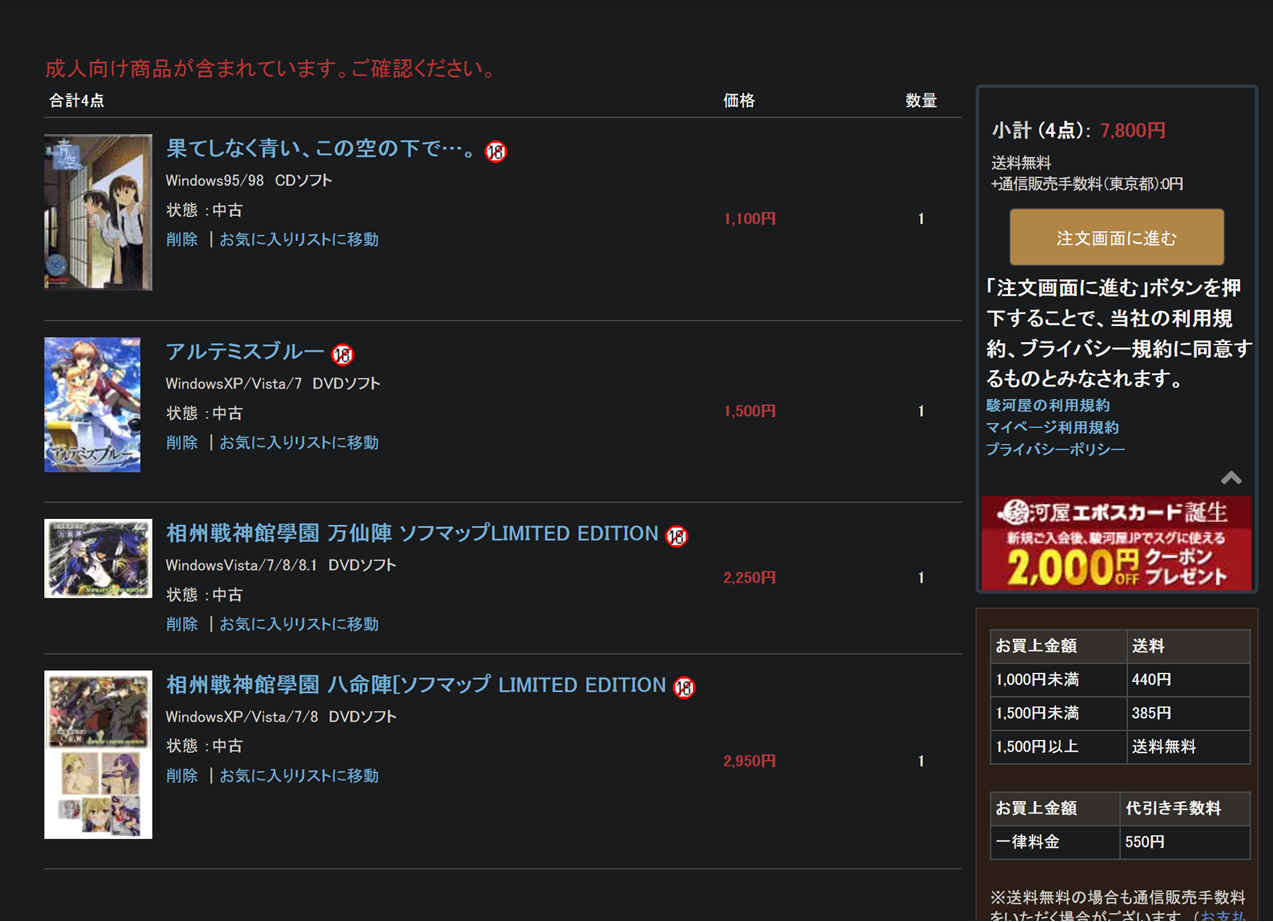The height and width of the screenshot is (922, 1273).
Task: Open the 八命陣 product cover thumbnail
Action: (x=98, y=754)
